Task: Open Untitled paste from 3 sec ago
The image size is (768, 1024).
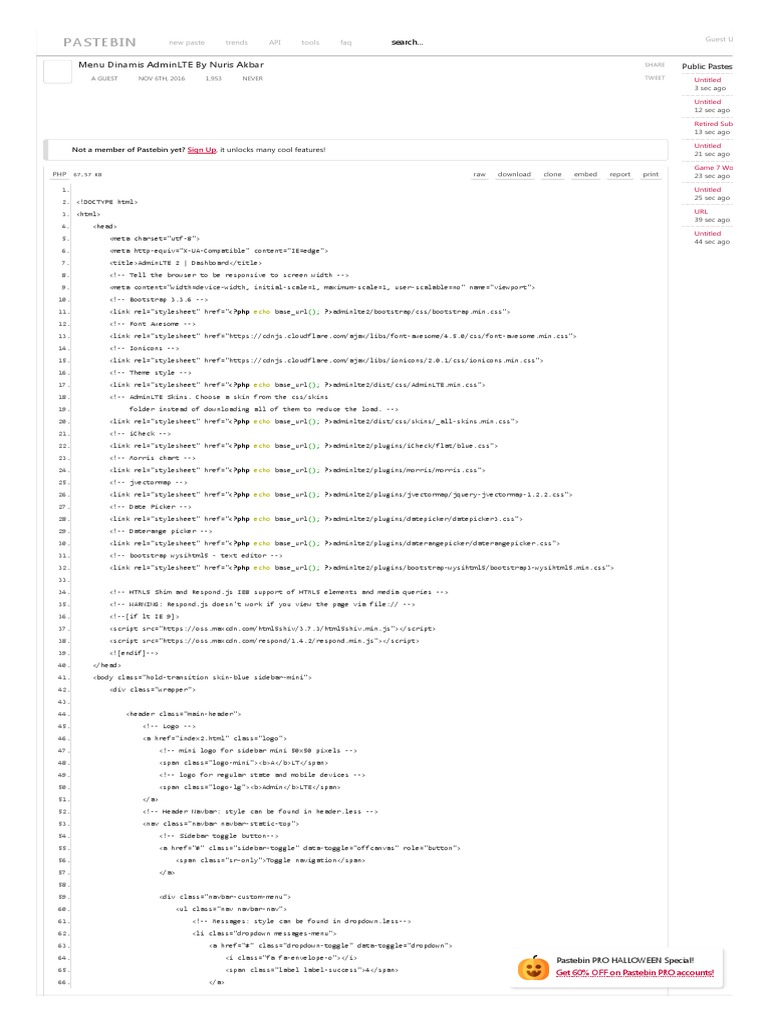Action: (707, 80)
